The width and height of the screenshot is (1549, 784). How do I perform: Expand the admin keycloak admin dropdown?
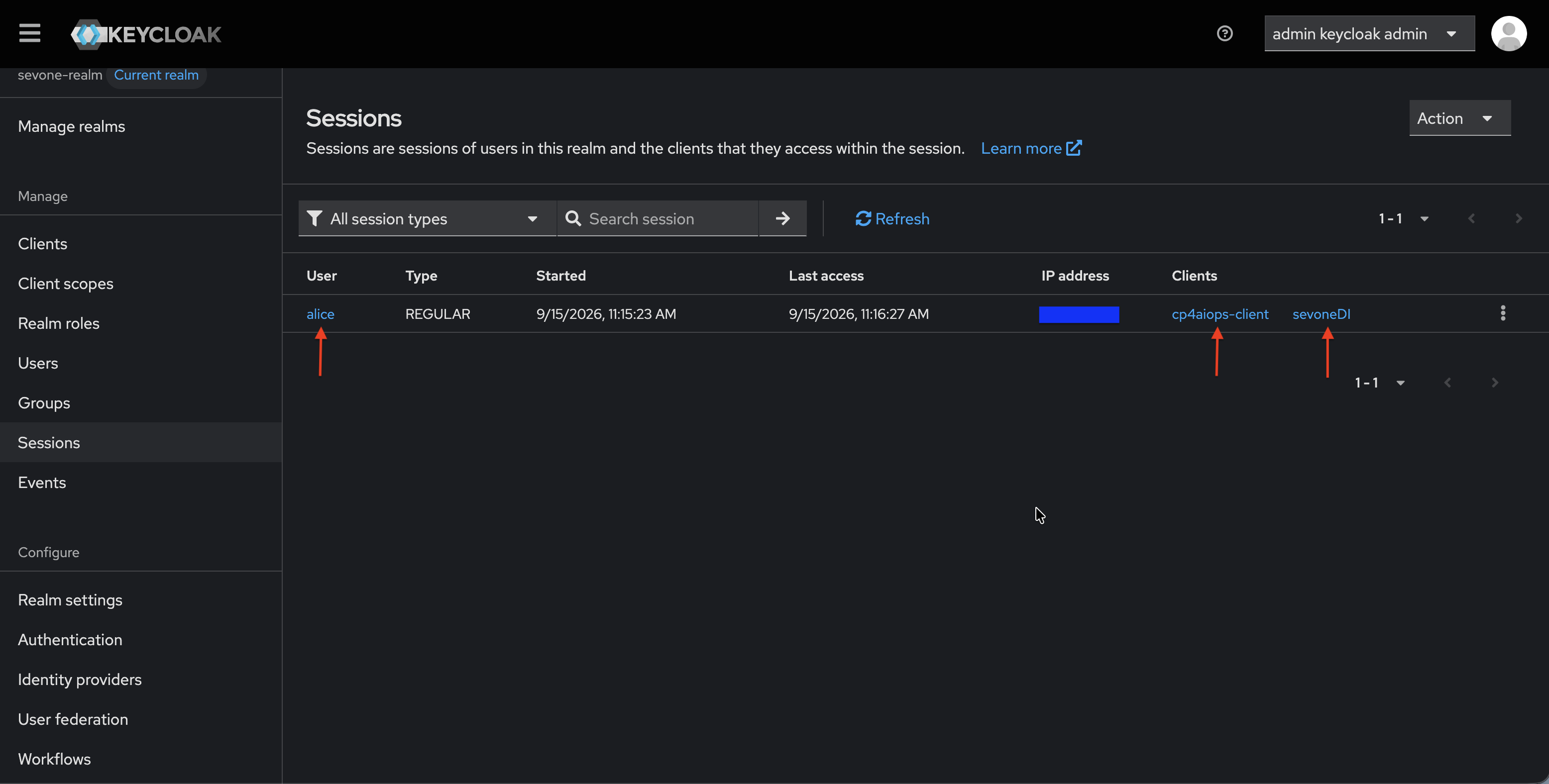1369,34
